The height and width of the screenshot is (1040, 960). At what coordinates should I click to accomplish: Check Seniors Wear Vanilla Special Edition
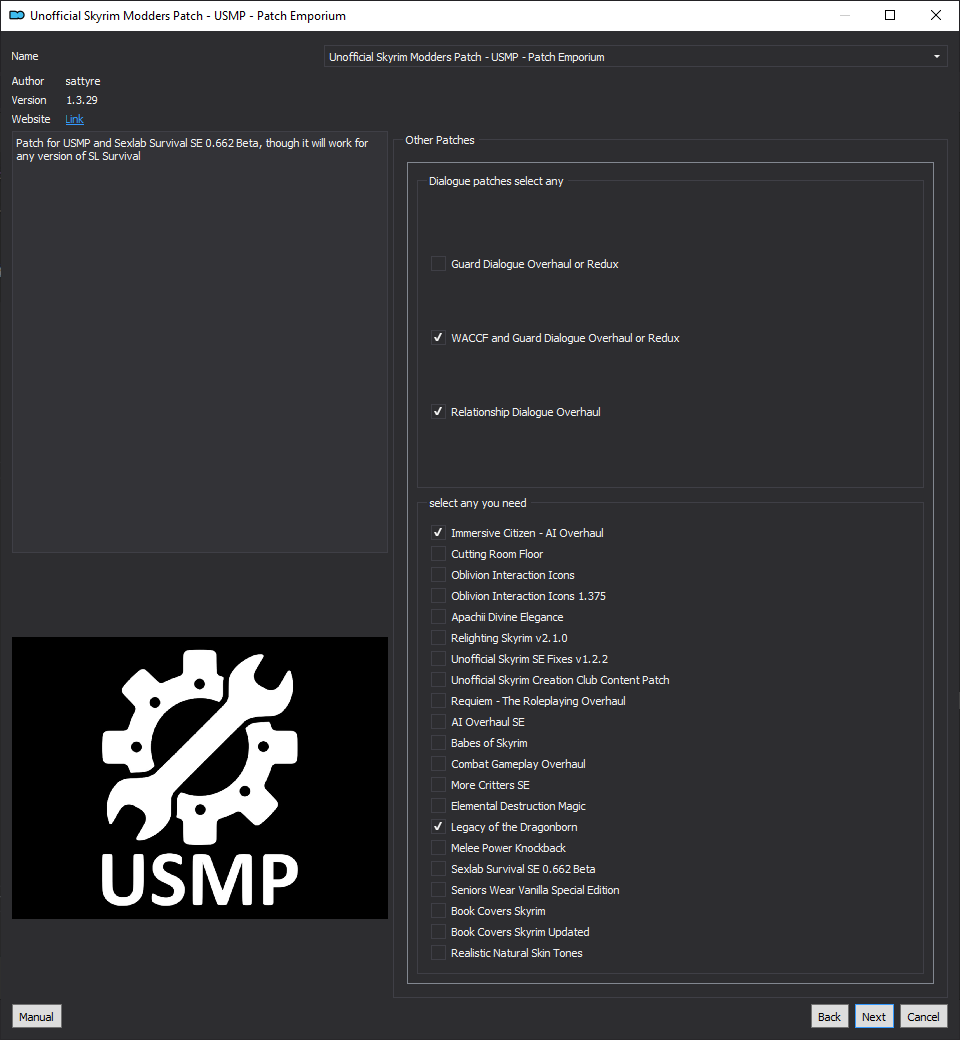(x=438, y=890)
